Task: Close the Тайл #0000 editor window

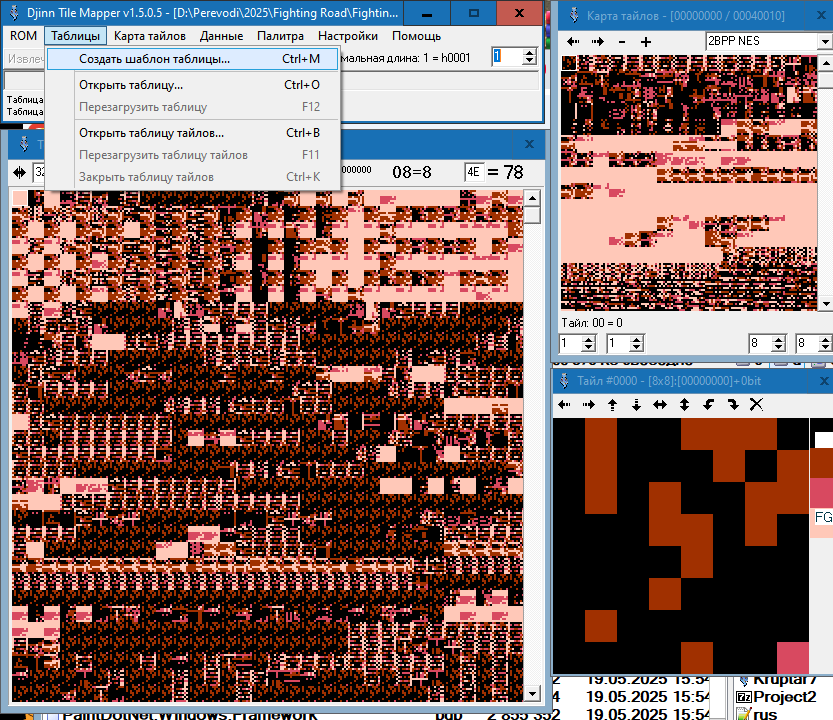Action: 824,380
